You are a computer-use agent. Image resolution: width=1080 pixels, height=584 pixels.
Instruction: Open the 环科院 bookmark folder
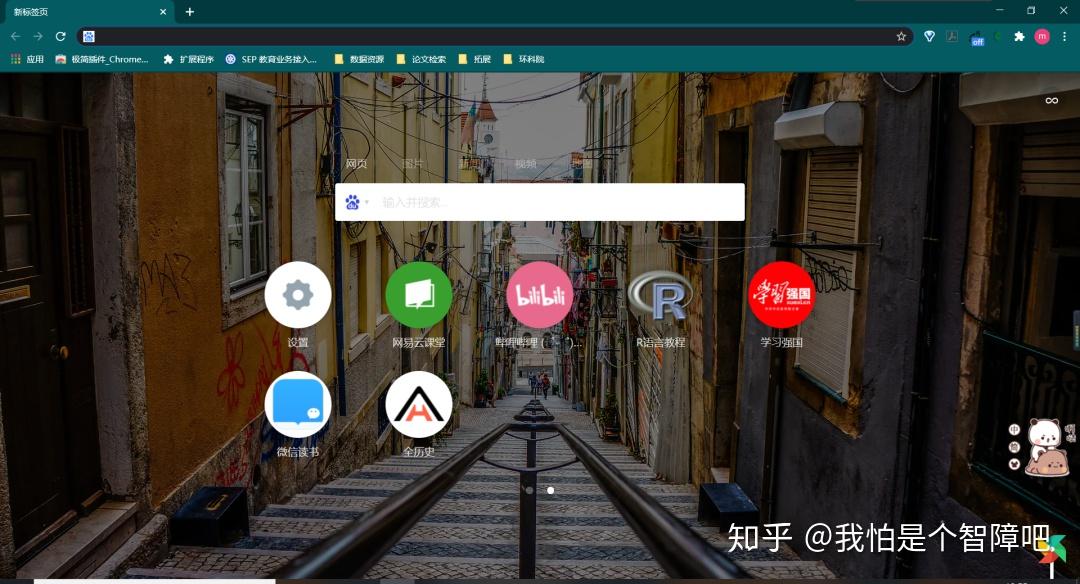tap(523, 59)
